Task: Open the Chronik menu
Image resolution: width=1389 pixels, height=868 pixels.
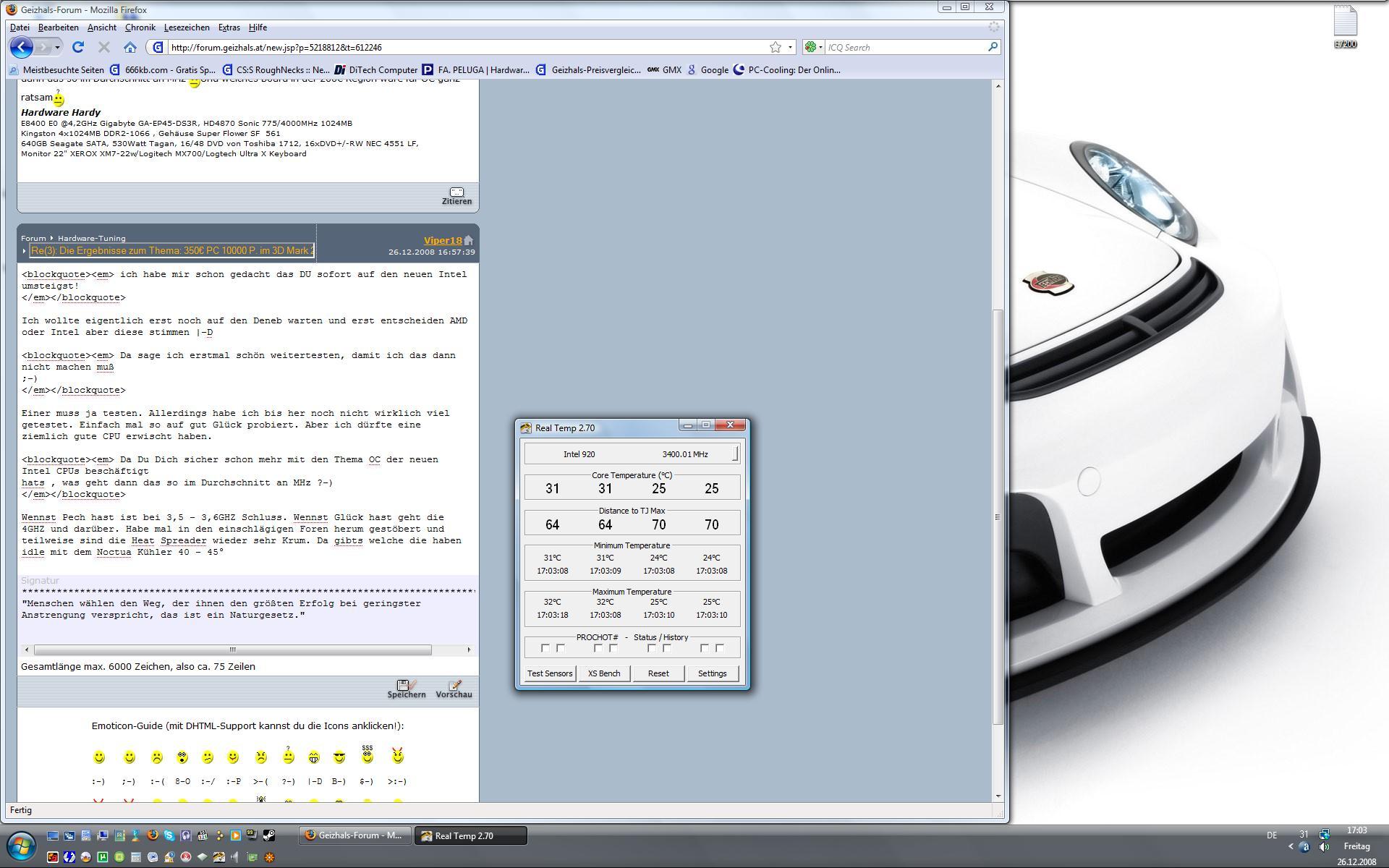Action: pos(140,27)
